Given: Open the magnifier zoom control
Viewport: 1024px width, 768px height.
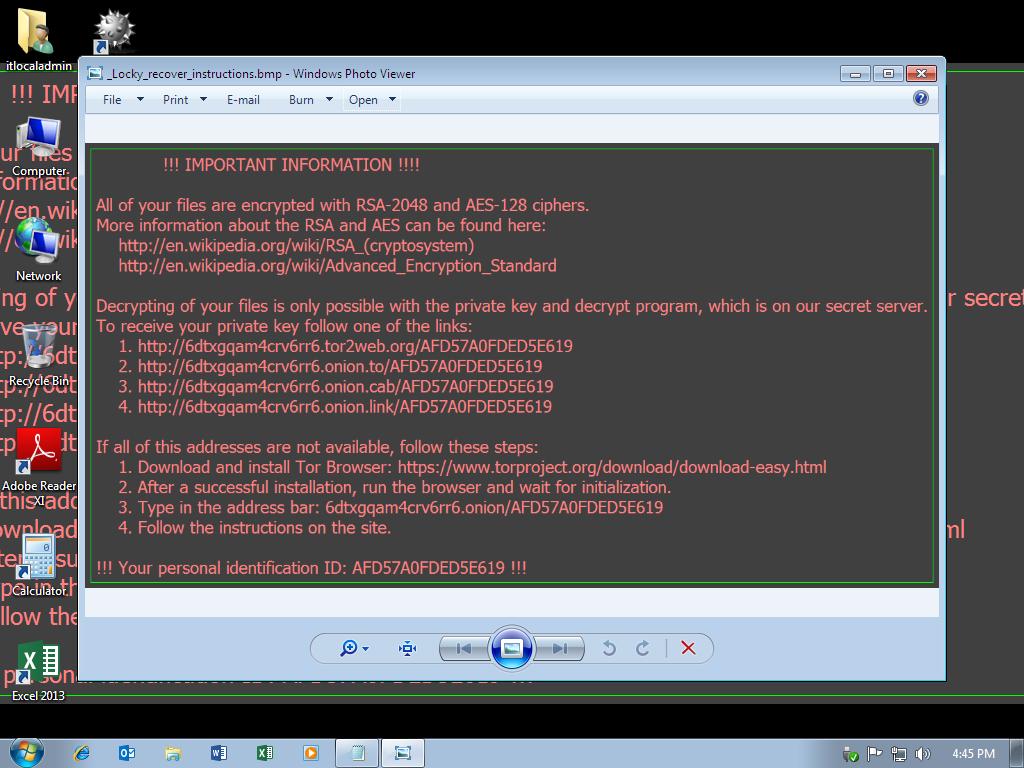Looking at the screenshot, I should click(349, 648).
